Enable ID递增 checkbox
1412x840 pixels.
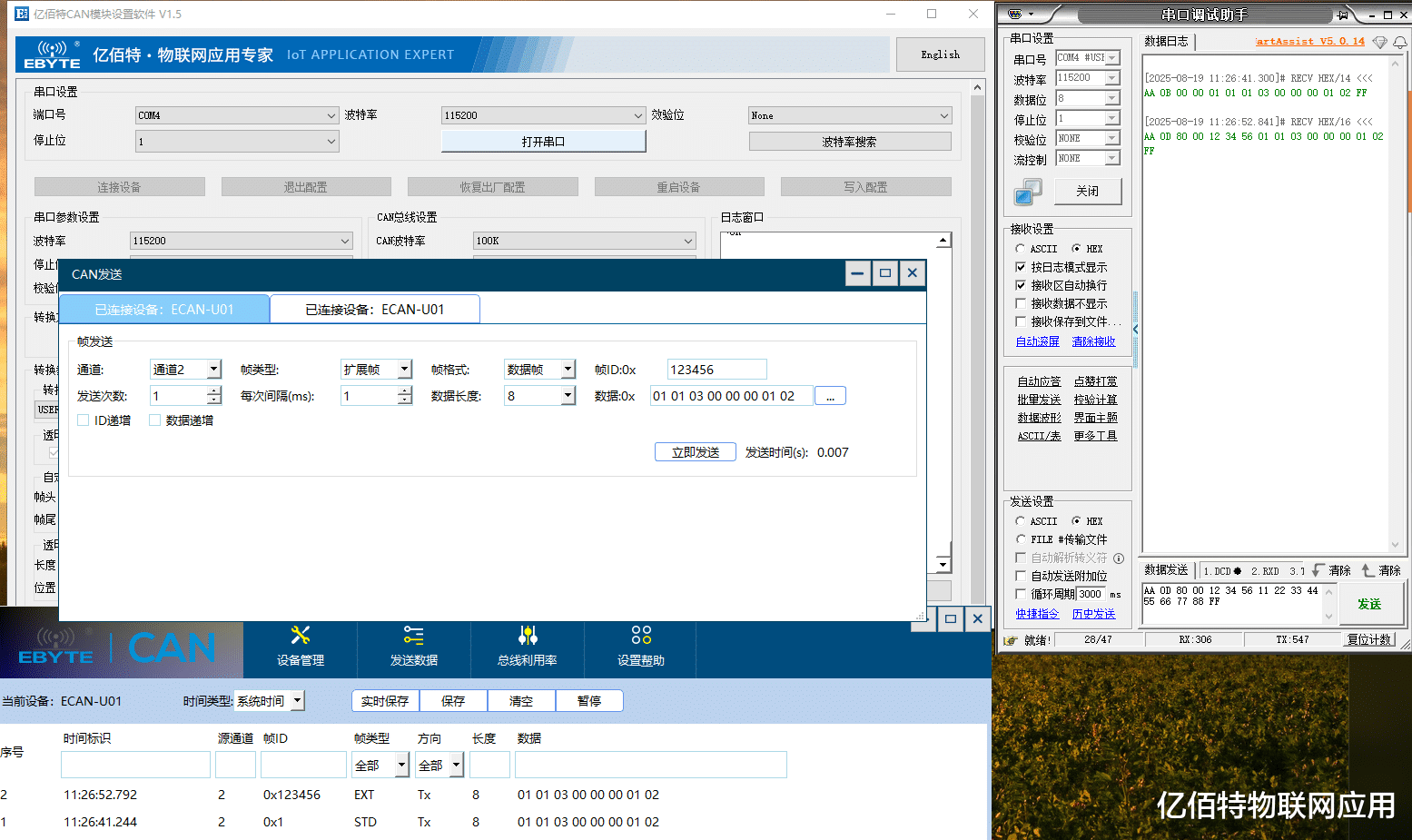[x=84, y=420]
